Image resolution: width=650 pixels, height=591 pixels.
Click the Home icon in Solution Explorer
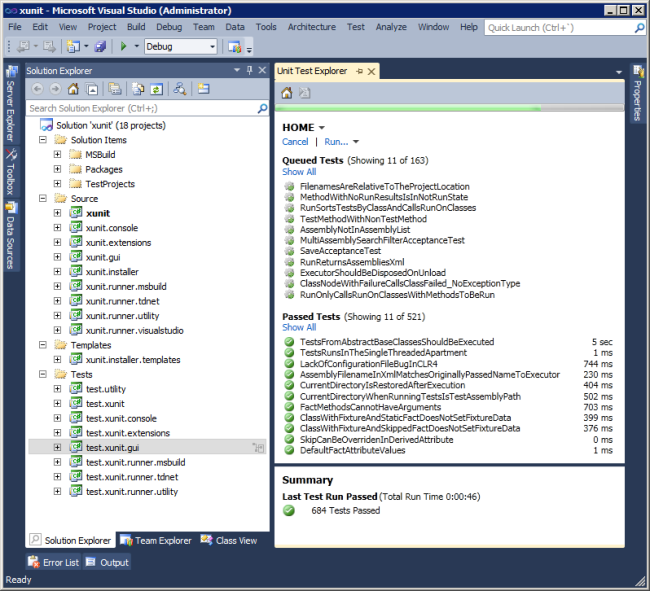(73, 89)
